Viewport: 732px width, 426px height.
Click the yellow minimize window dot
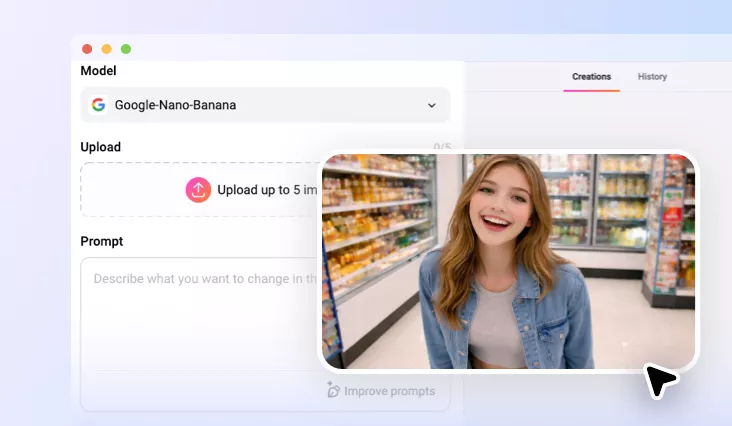(106, 49)
